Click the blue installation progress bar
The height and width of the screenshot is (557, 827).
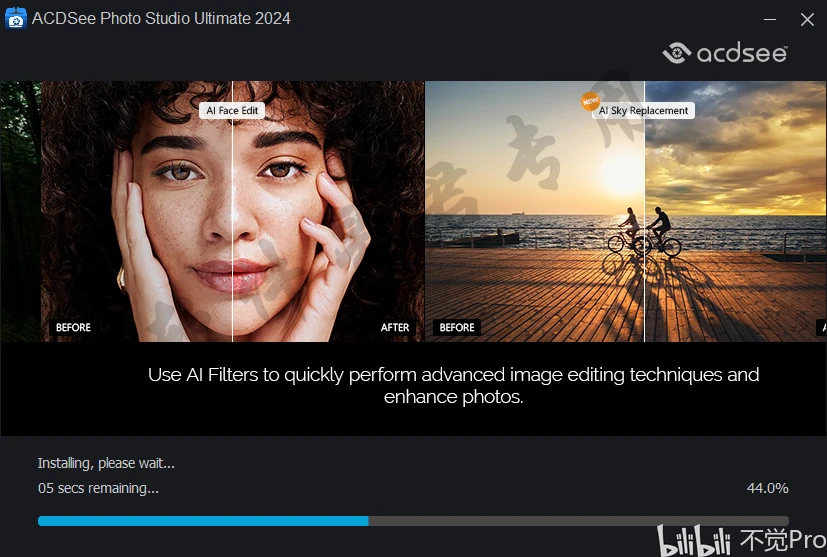click(x=203, y=521)
